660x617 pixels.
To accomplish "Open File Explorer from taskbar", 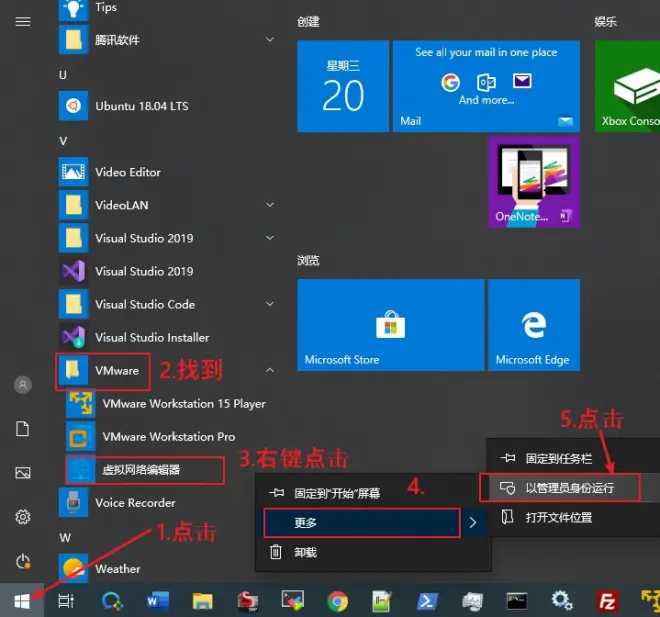I will click(x=202, y=601).
